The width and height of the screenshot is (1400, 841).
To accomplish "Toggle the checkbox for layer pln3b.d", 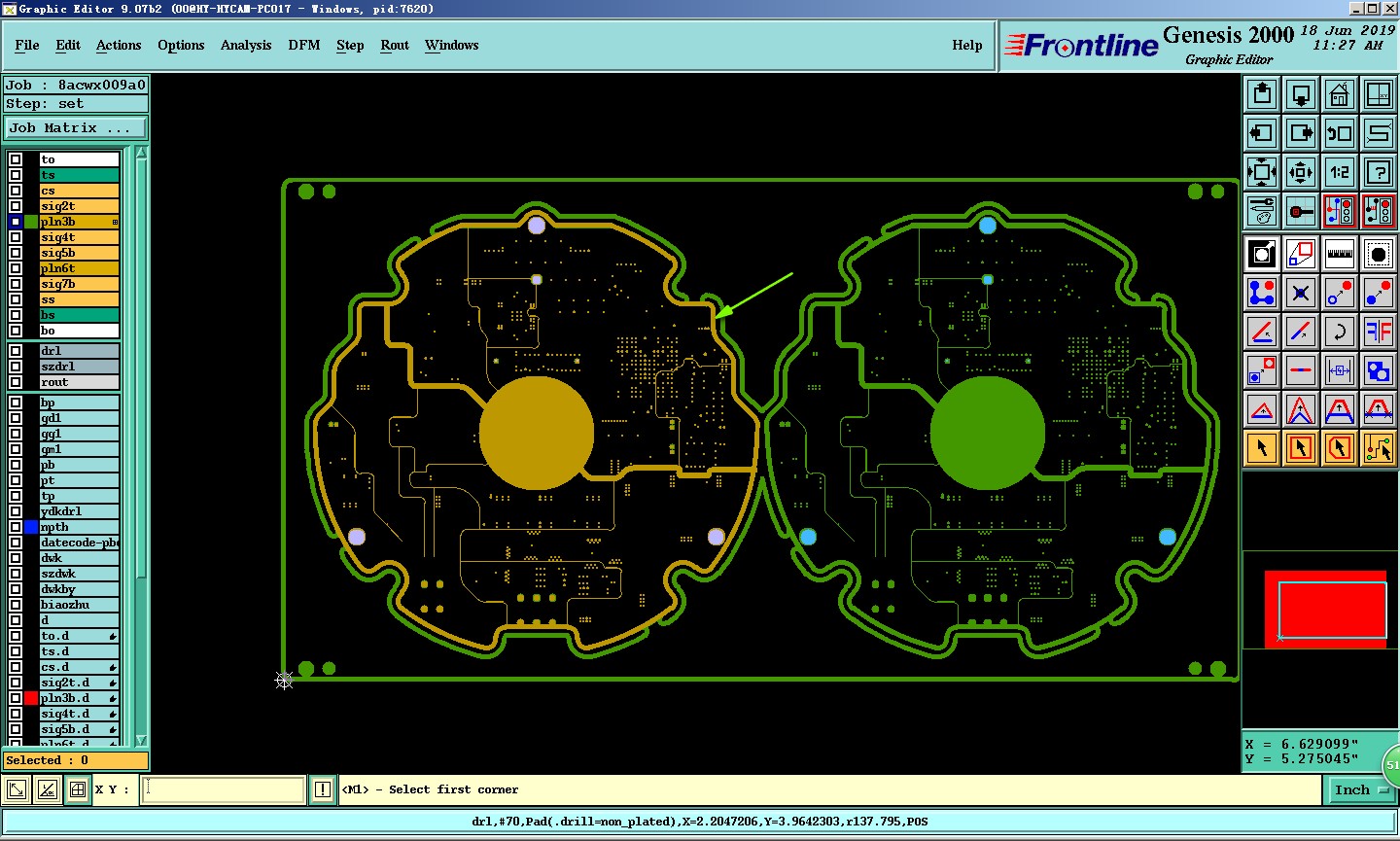I will tap(16, 698).
